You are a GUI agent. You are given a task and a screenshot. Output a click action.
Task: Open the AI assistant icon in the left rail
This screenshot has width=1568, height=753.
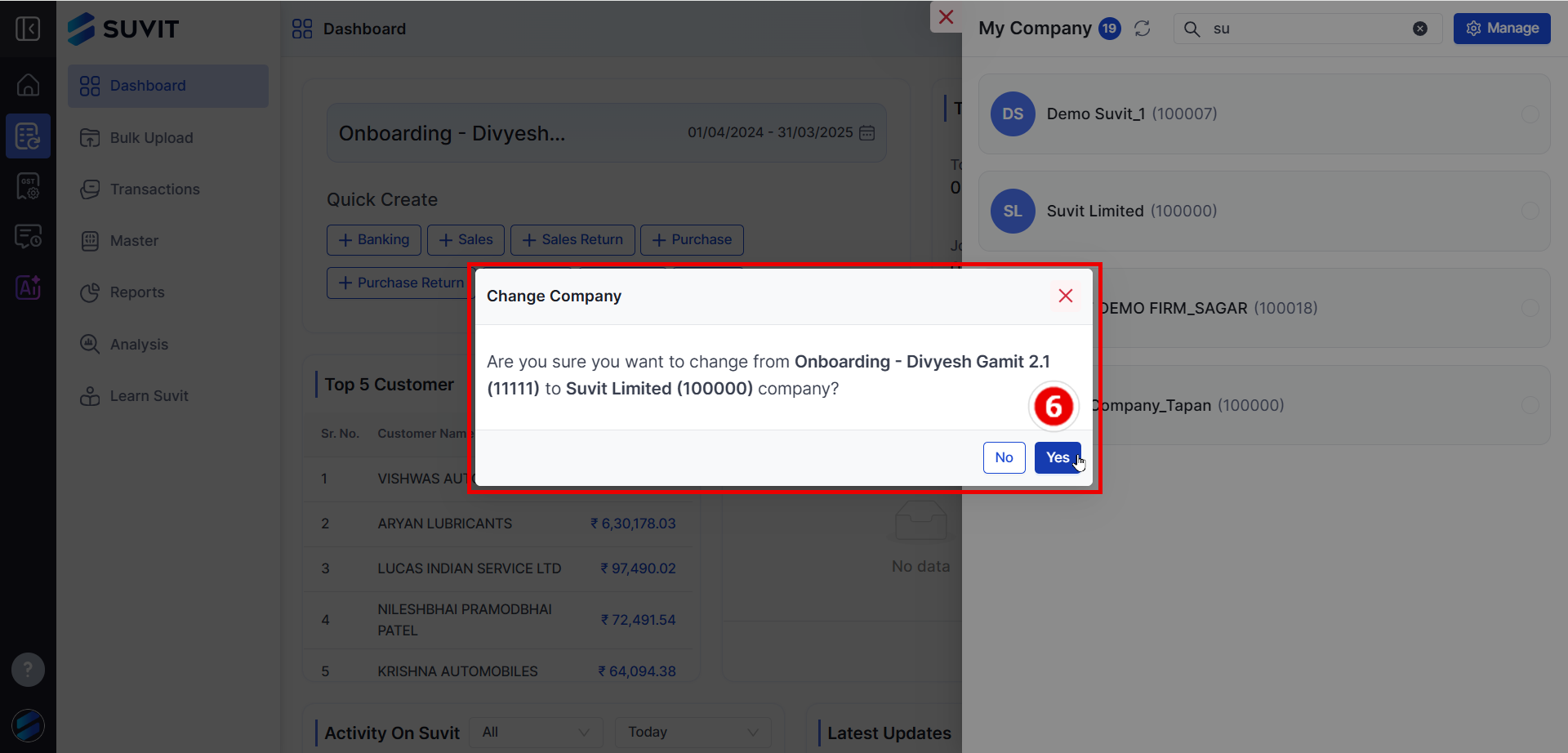(28, 287)
